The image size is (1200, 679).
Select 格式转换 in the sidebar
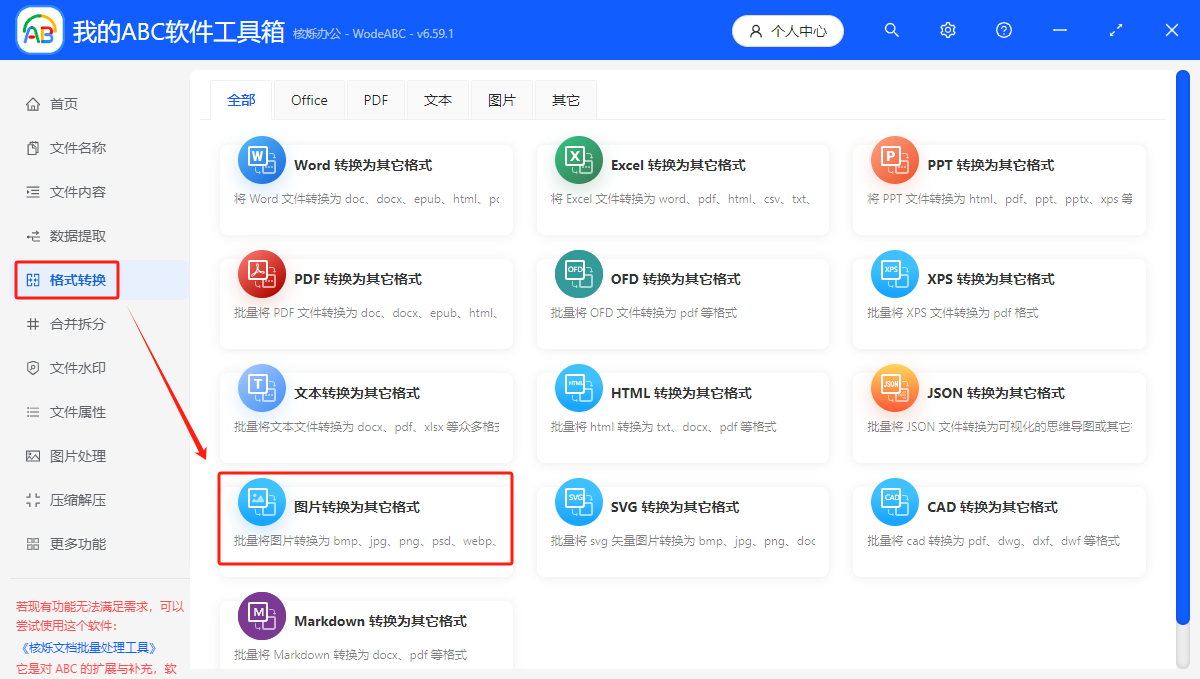[x=66, y=280]
